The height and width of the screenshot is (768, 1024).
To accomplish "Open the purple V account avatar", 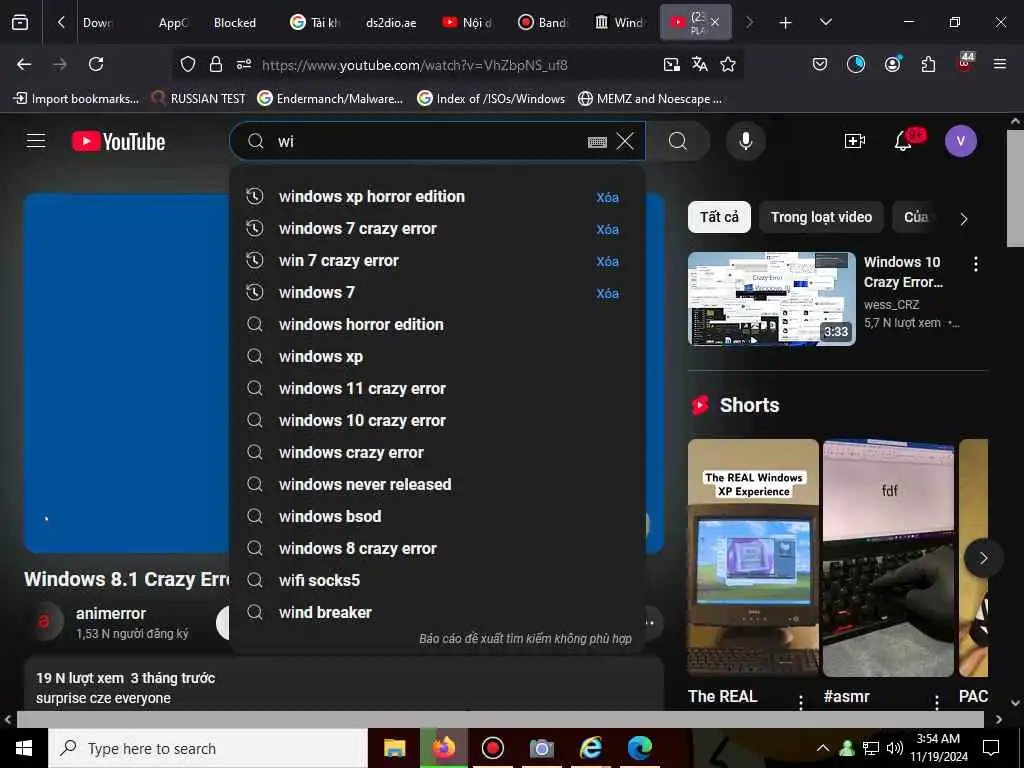I will click(960, 141).
